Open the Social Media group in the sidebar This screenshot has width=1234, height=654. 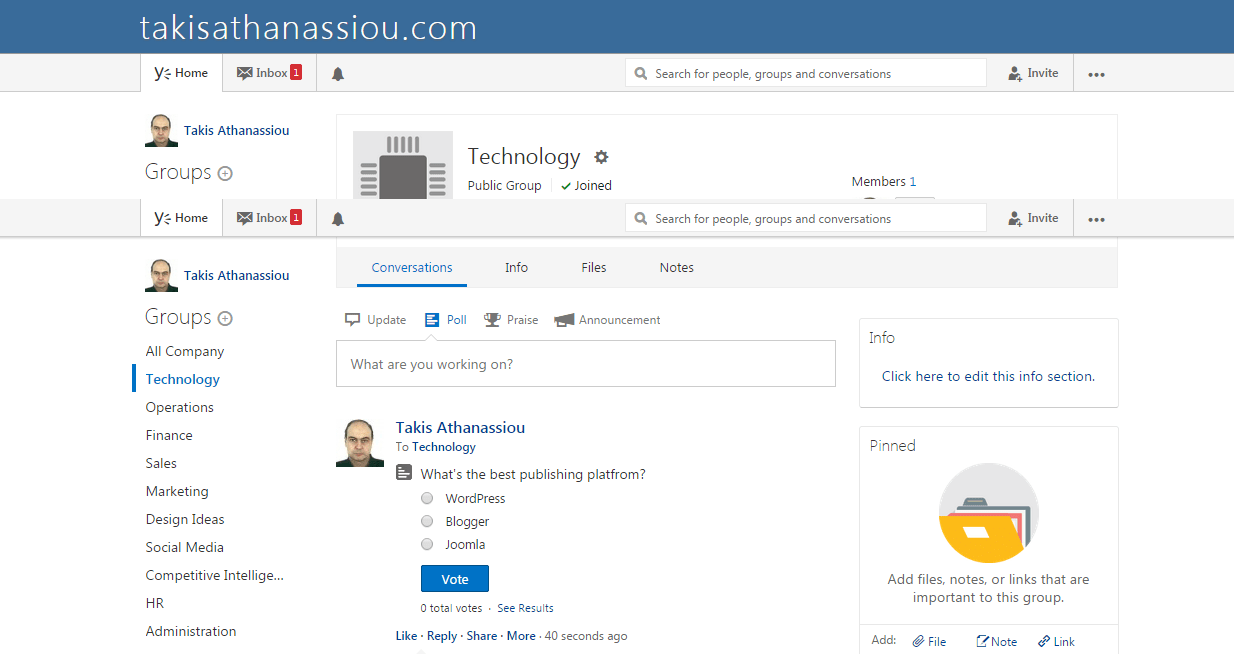[185, 547]
